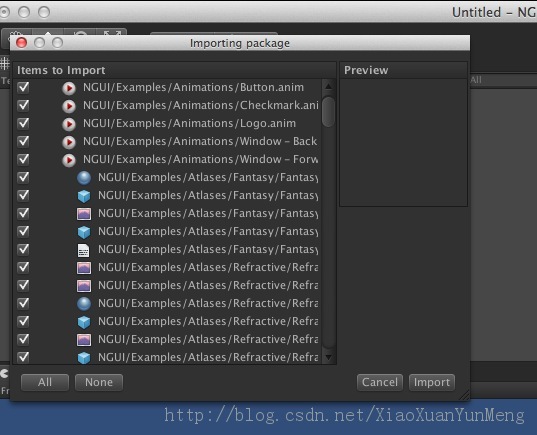Image resolution: width=537 pixels, height=435 pixels.
Task: Click the sphere material icon in Refractive atlas rows
Action: pos(84,304)
